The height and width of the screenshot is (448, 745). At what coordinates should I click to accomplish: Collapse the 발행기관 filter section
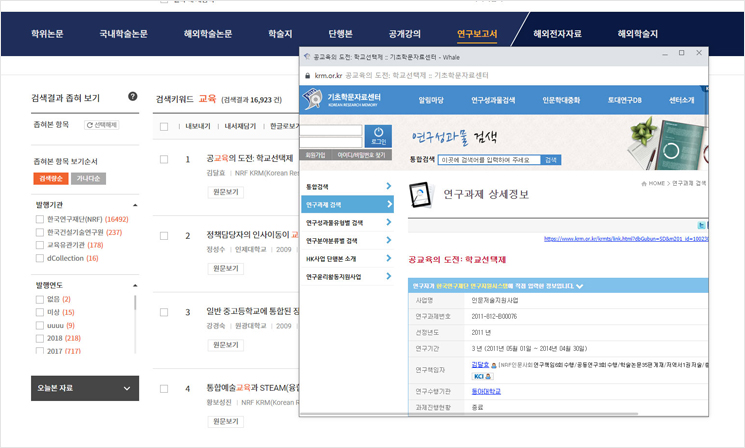point(135,205)
